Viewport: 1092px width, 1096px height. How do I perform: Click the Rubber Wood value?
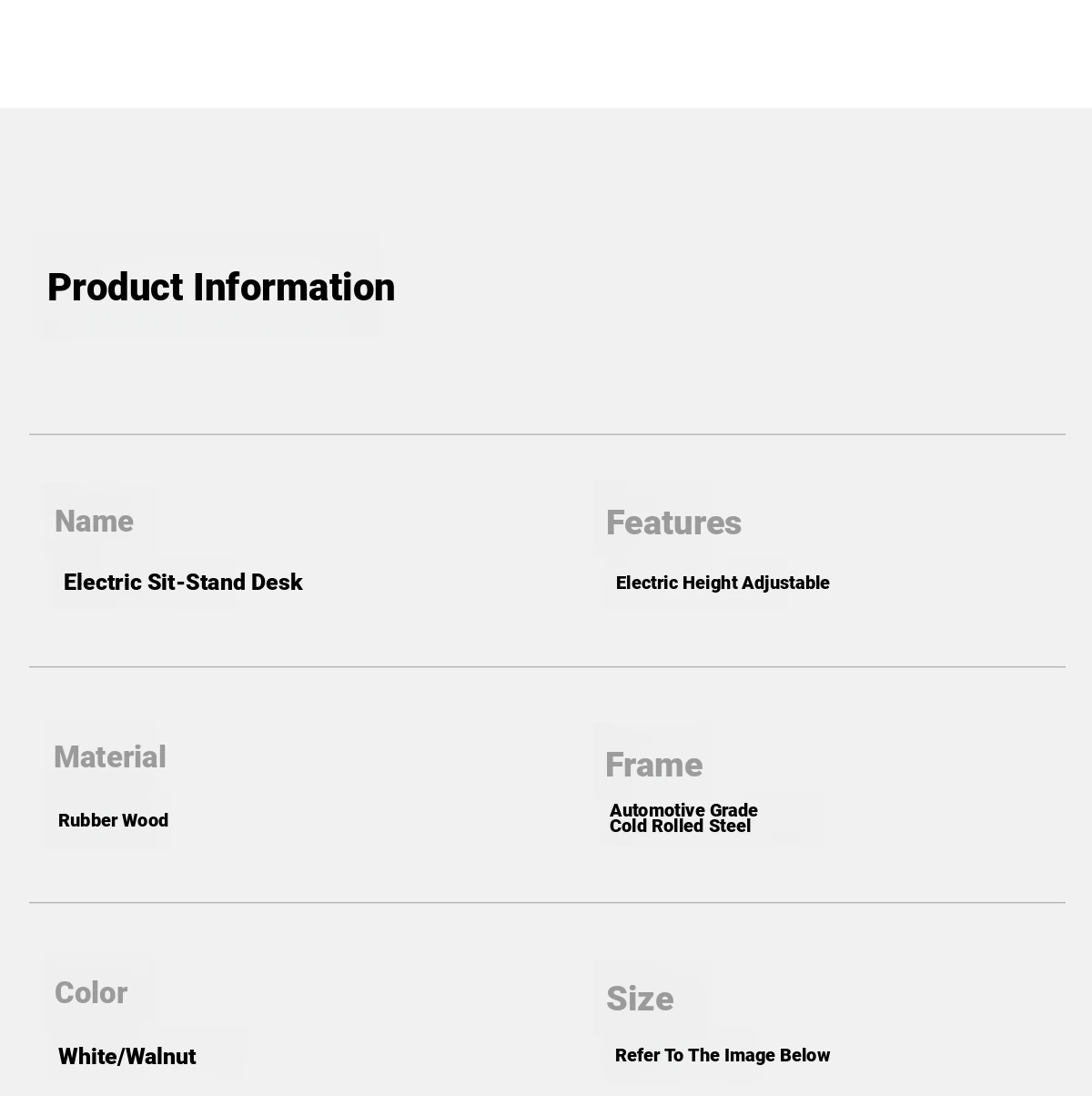click(x=113, y=820)
